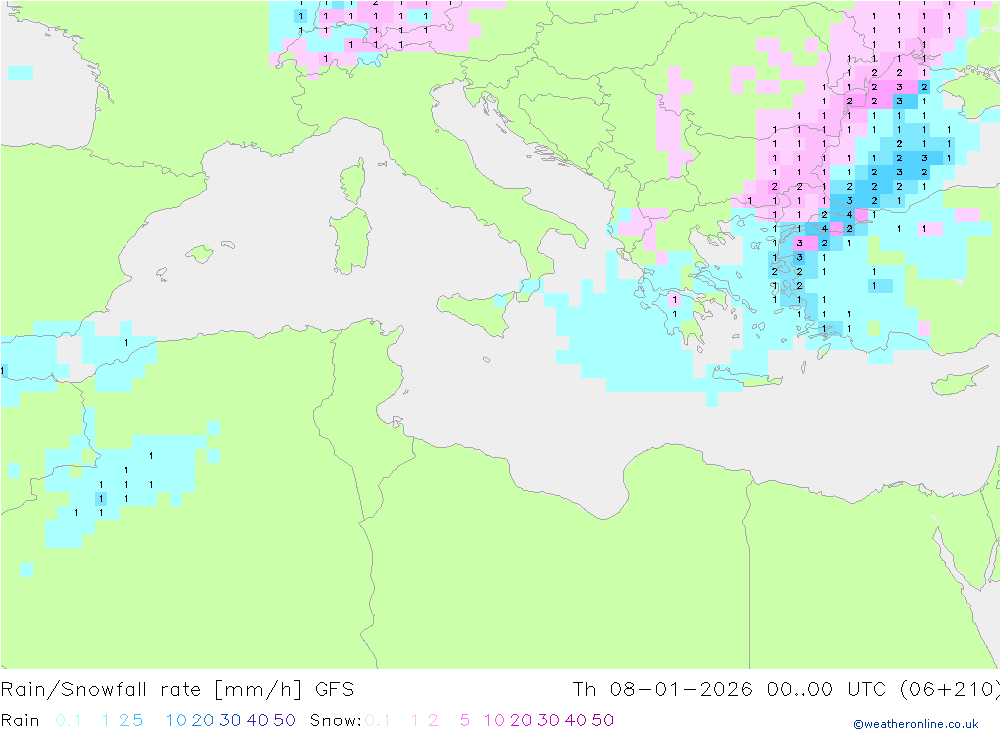Pick the Snow legend 40 color value

click(576, 720)
